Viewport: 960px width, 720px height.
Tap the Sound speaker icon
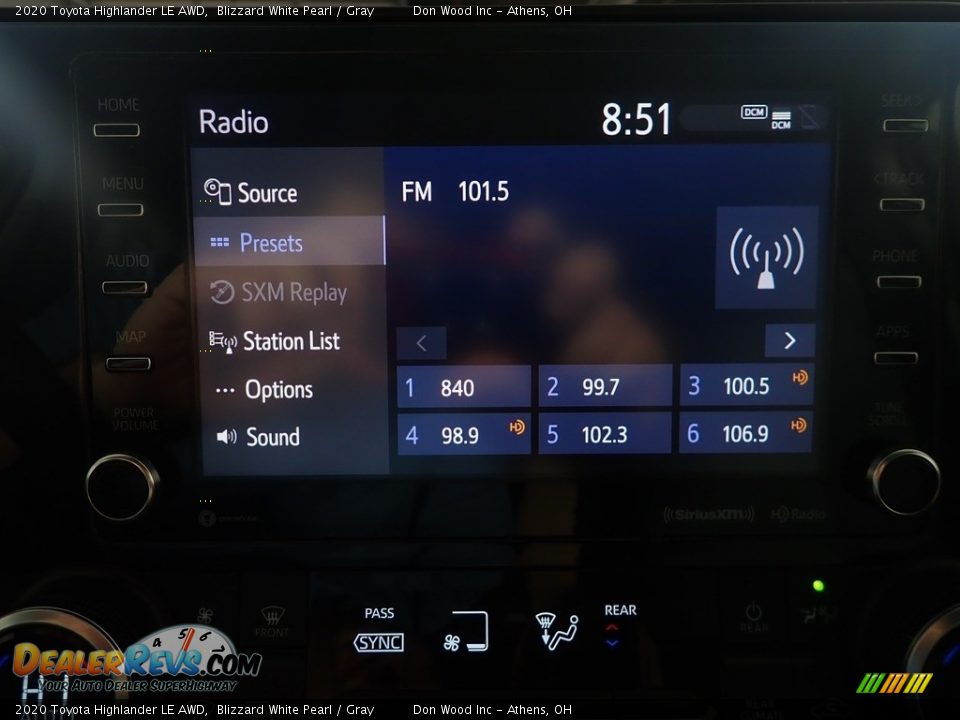[227, 437]
